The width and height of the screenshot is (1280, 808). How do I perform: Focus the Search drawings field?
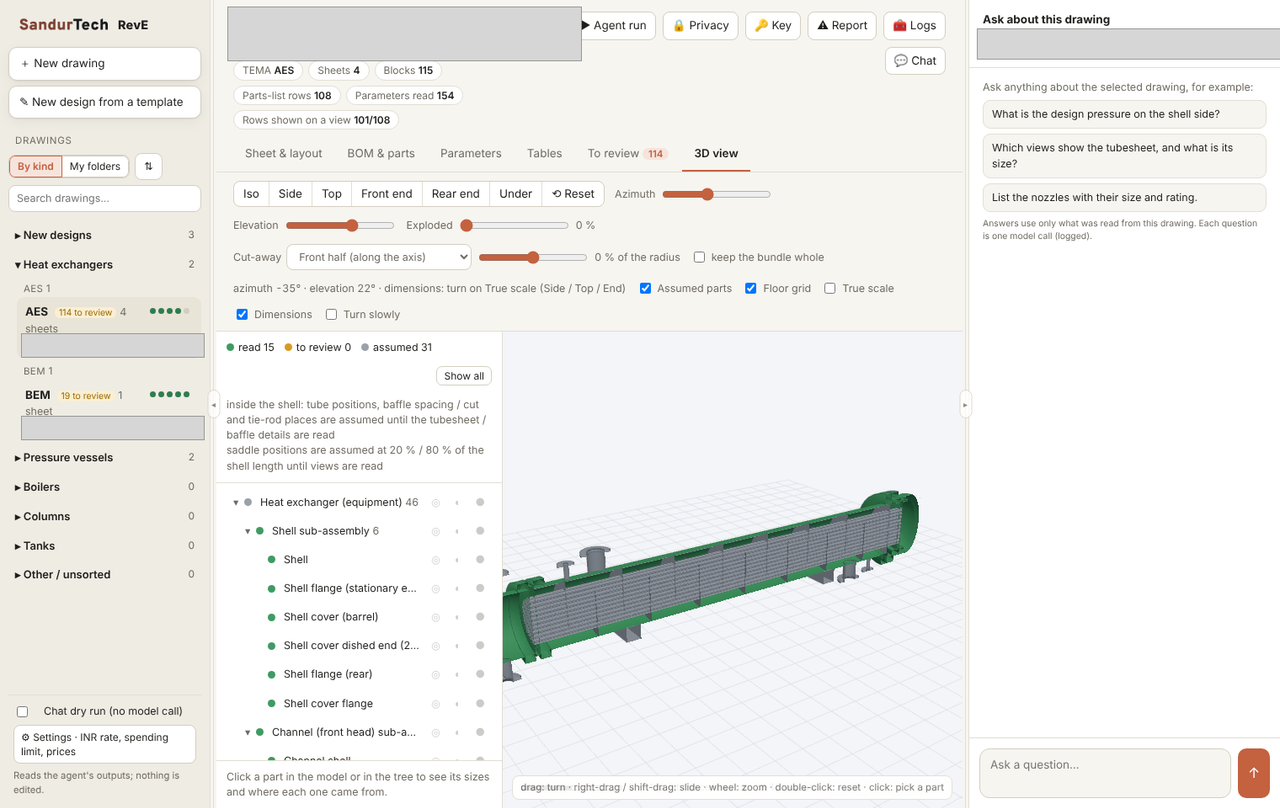click(x=105, y=198)
